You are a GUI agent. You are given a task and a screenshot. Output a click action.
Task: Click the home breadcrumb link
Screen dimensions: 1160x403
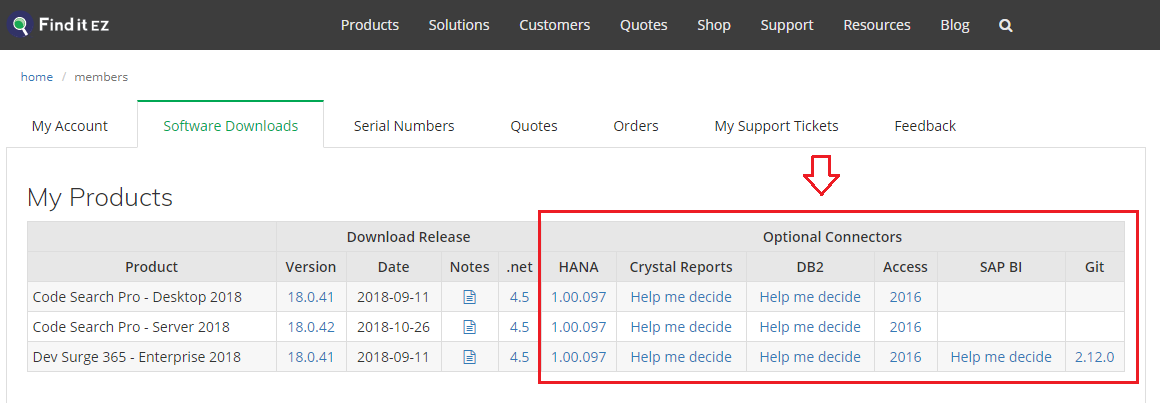(37, 77)
